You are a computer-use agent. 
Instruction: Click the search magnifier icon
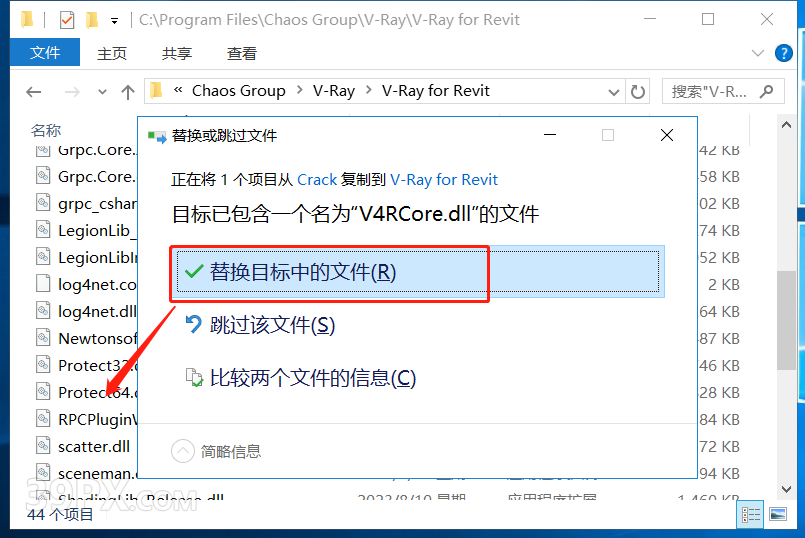(x=767, y=91)
